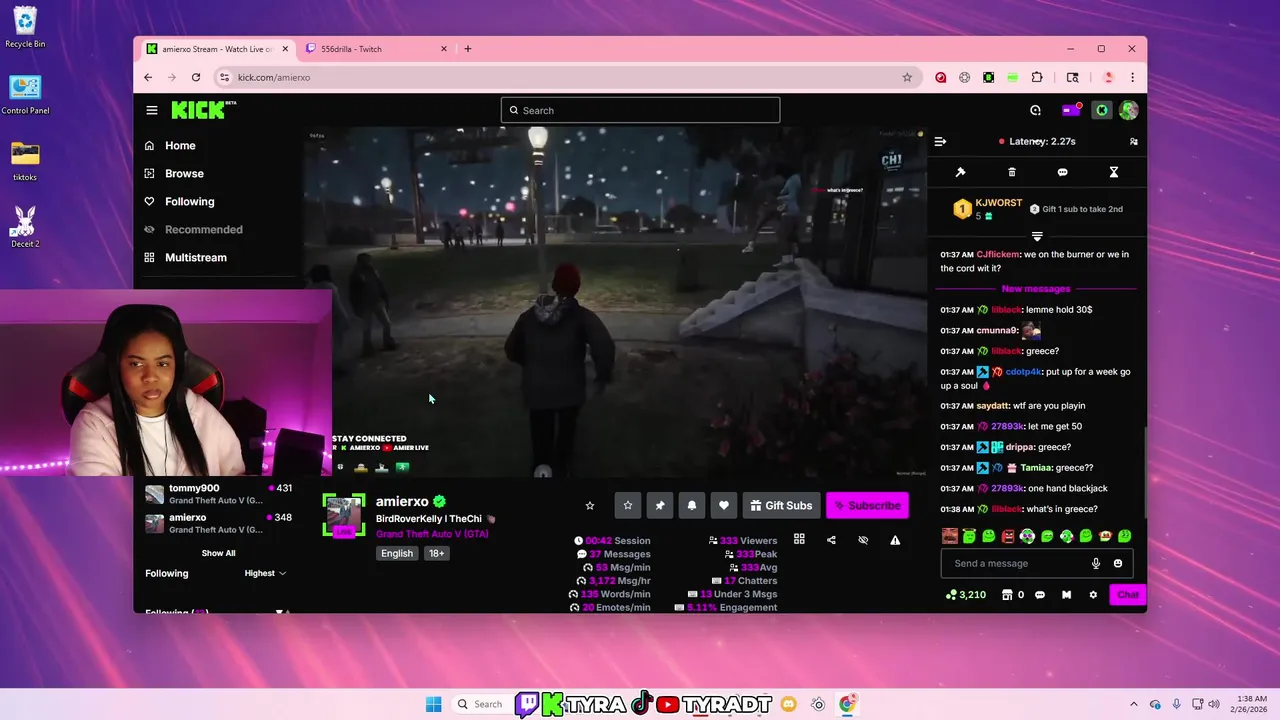Open chat settings gear icon

(x=1093, y=595)
